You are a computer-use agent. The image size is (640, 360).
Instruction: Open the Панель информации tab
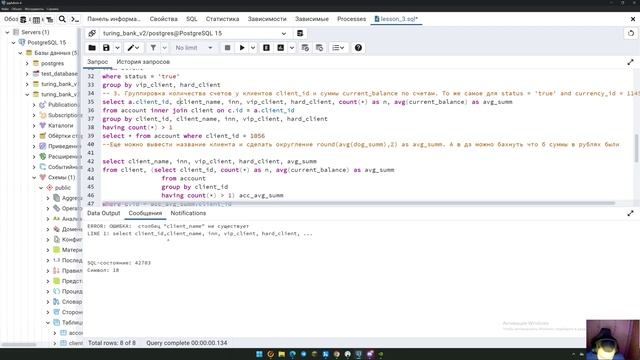(113, 19)
